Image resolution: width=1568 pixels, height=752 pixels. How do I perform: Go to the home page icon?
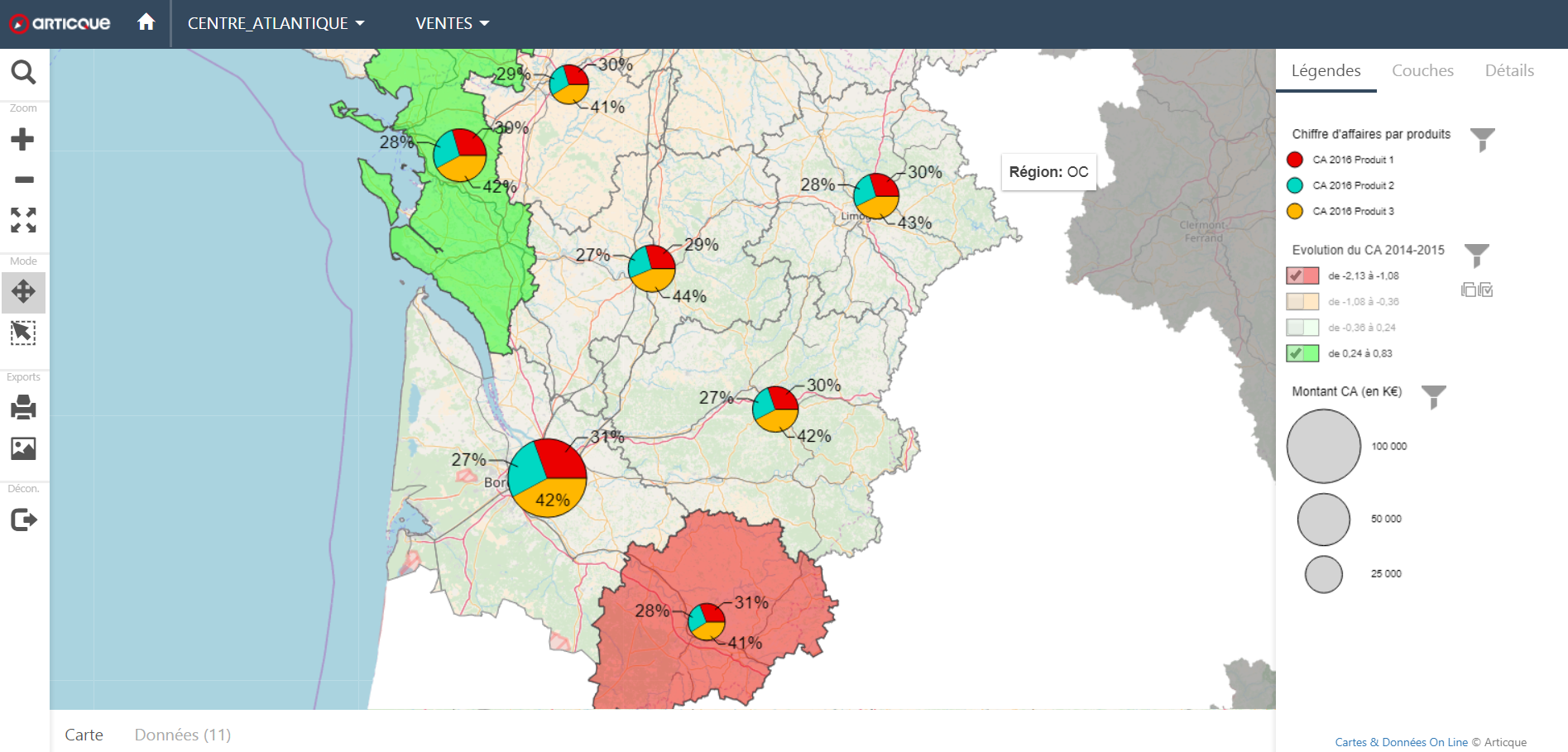pos(146,22)
